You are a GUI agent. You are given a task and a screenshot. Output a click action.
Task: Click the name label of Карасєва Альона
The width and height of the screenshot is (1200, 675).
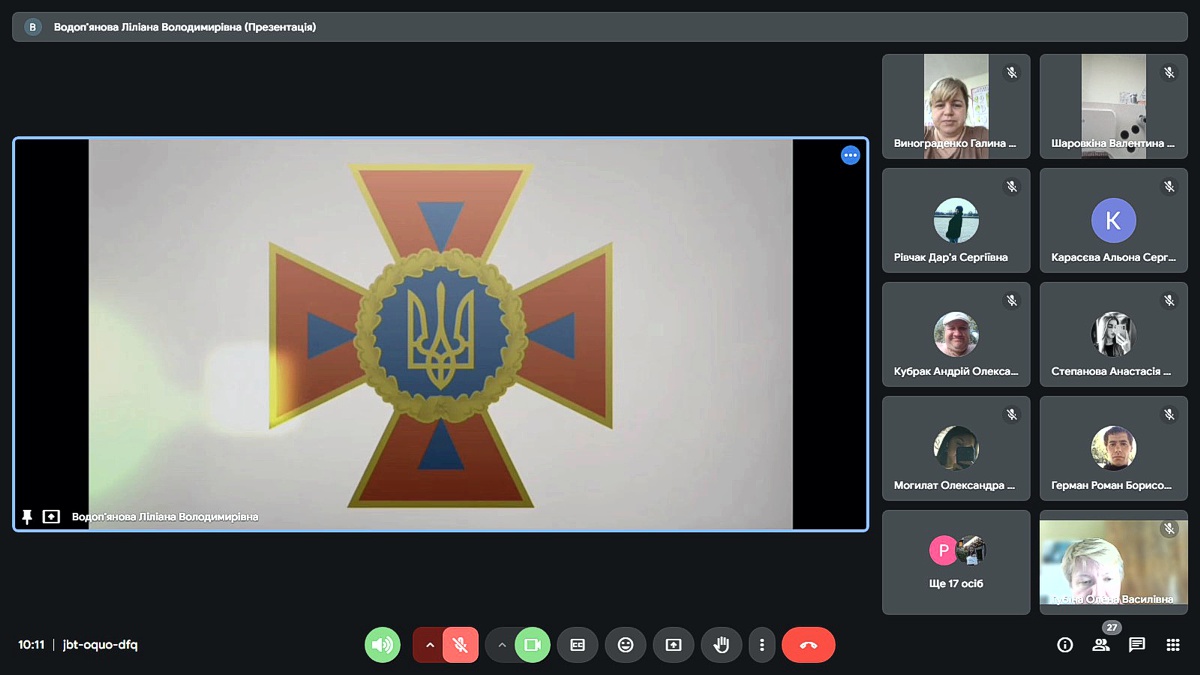pos(1113,257)
